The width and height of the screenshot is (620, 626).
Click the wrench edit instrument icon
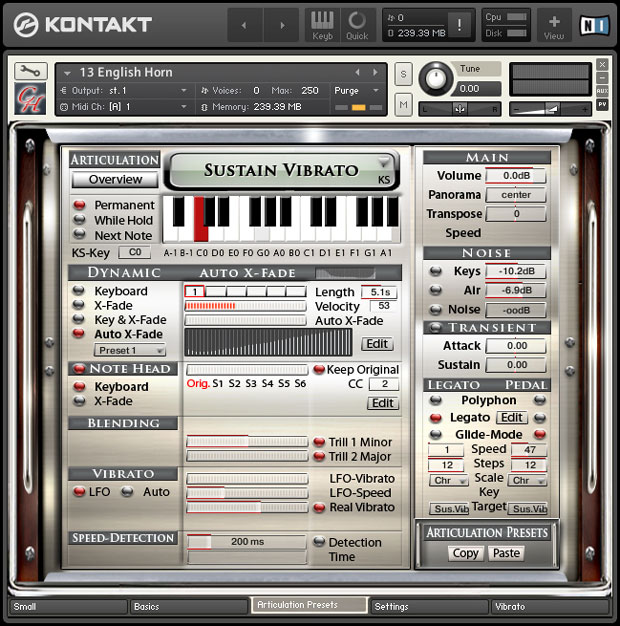click(x=29, y=71)
